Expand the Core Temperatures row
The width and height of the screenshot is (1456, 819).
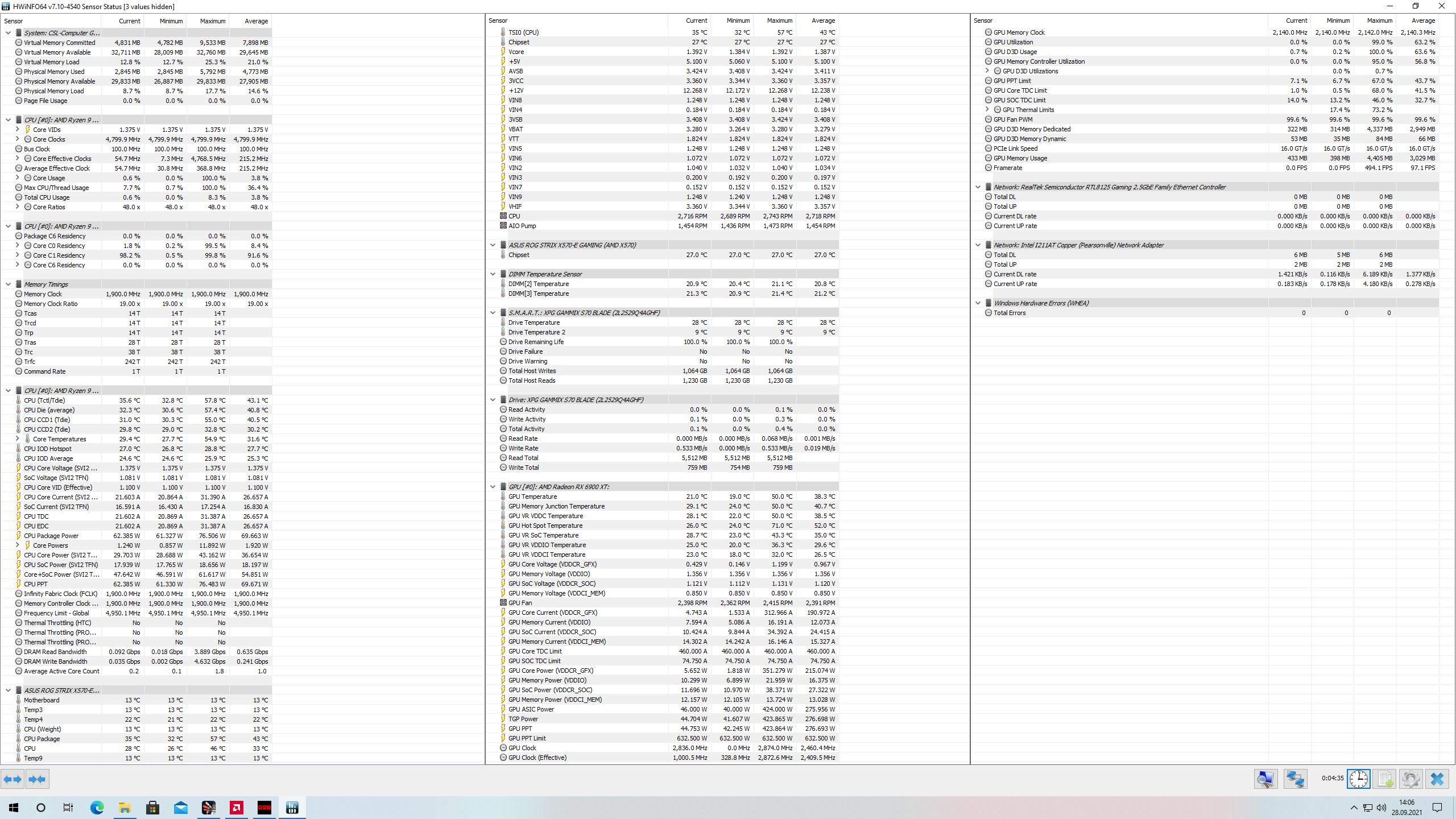(17, 439)
